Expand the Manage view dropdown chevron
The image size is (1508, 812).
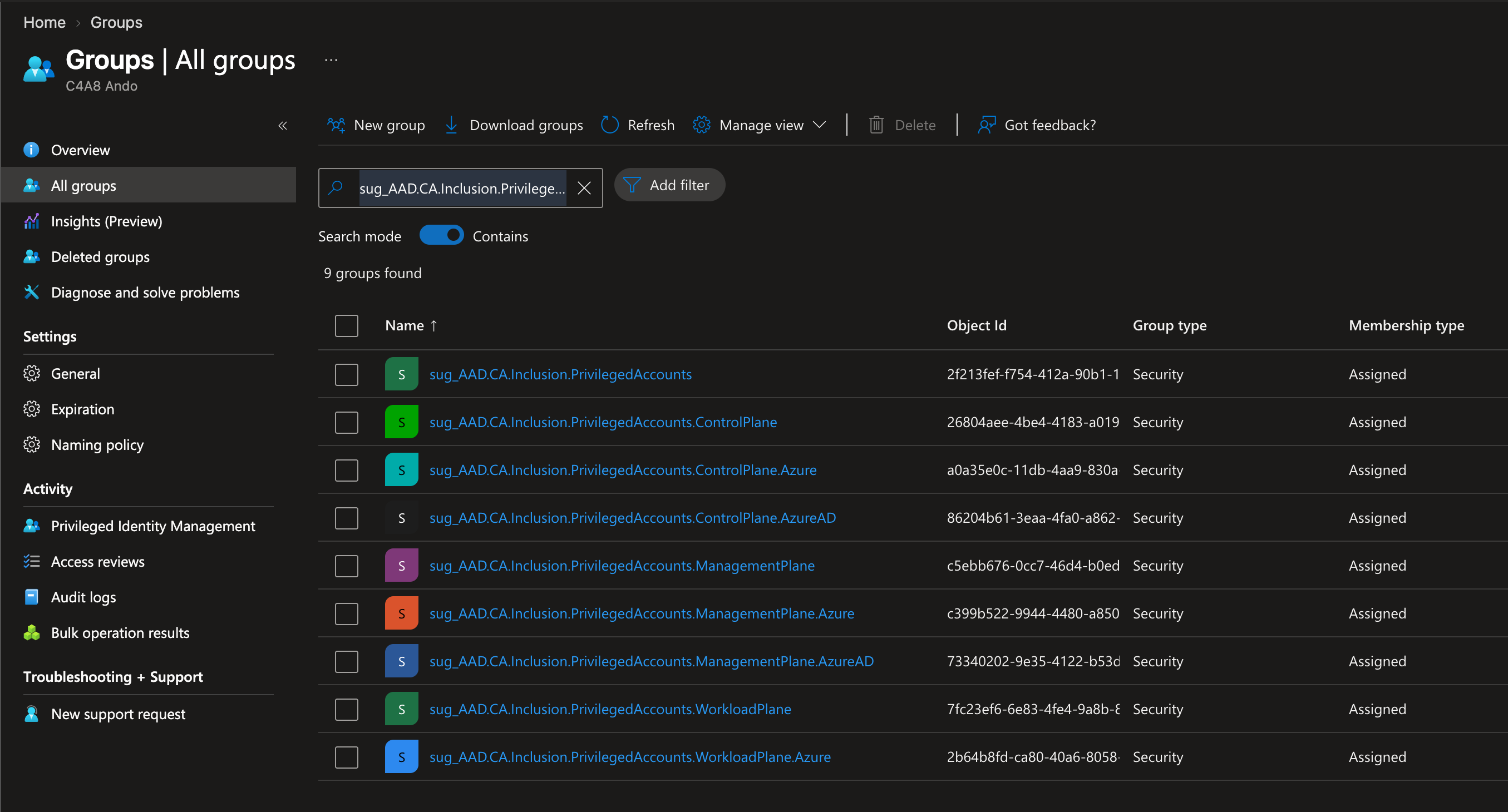coord(820,125)
